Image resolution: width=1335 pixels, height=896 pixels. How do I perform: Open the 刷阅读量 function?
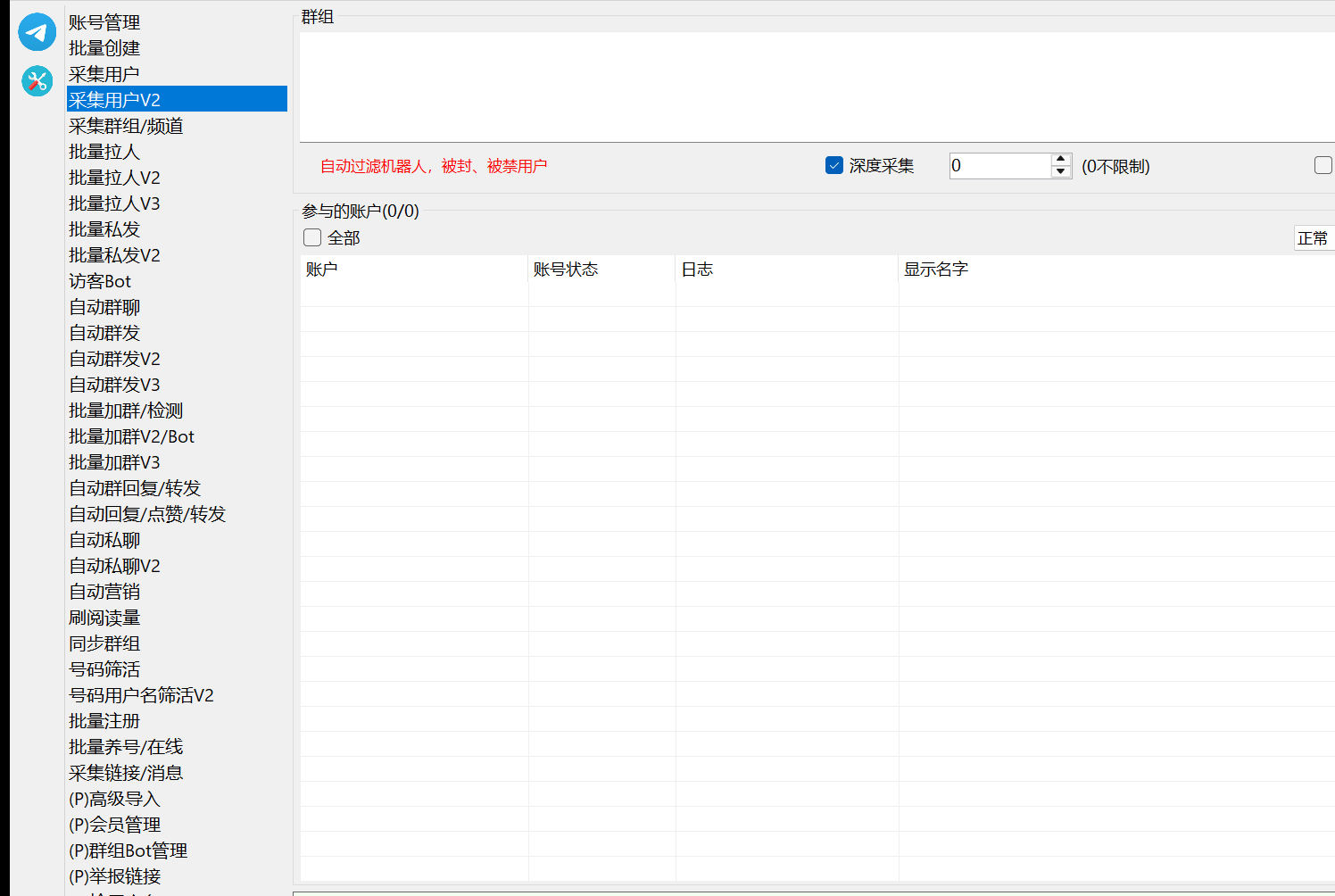click(x=177, y=618)
